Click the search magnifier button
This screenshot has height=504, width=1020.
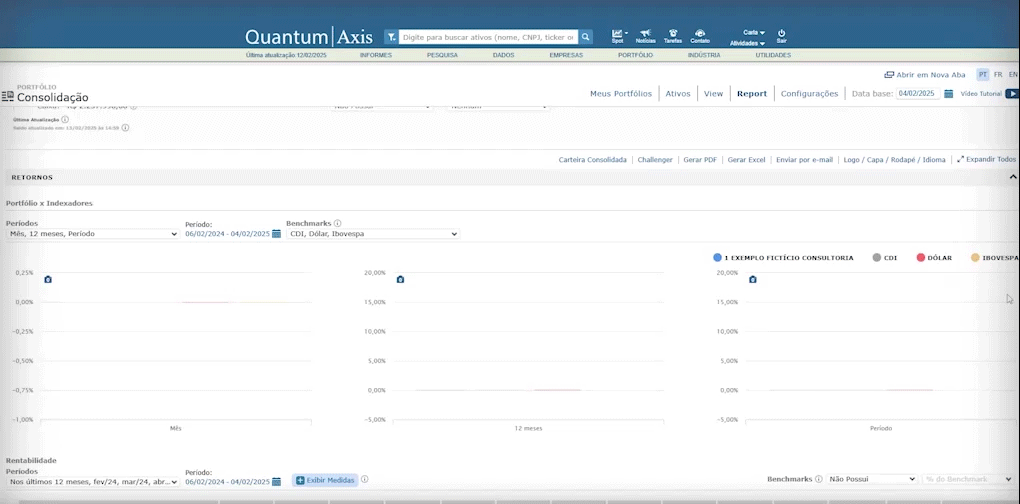click(x=586, y=37)
